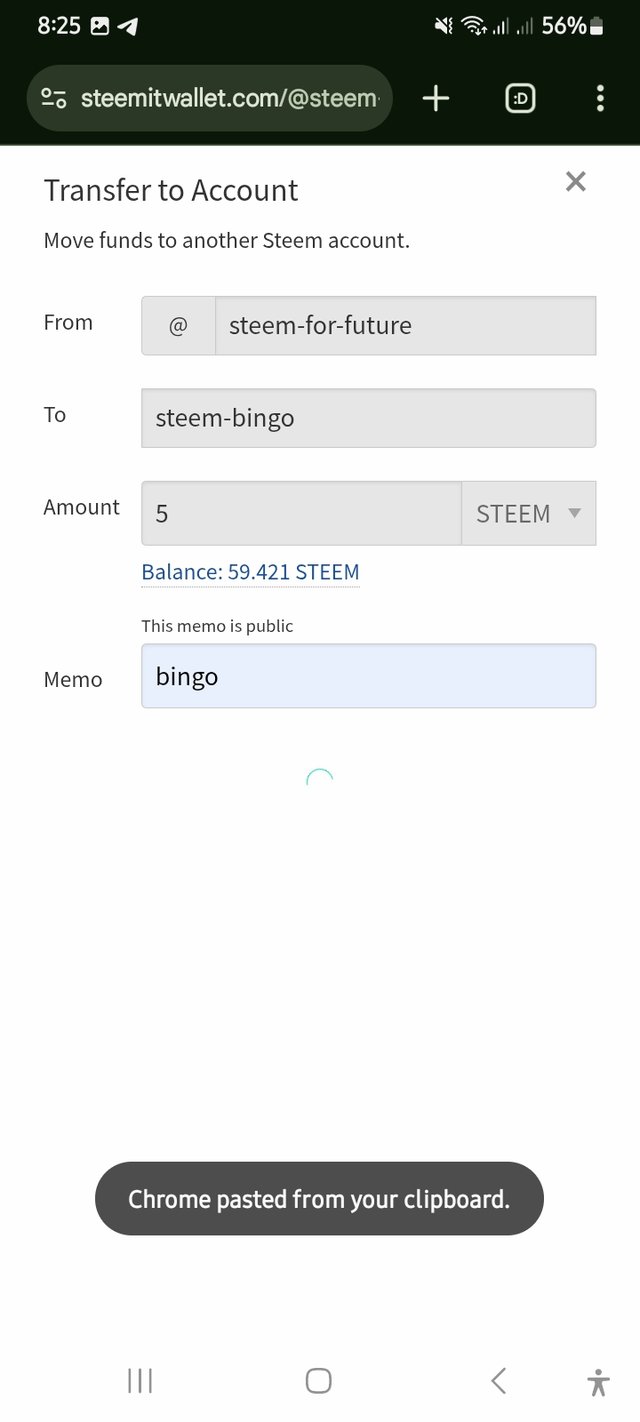Open the tab switcher
Viewport: 640px width, 1422px height.
tap(520, 98)
